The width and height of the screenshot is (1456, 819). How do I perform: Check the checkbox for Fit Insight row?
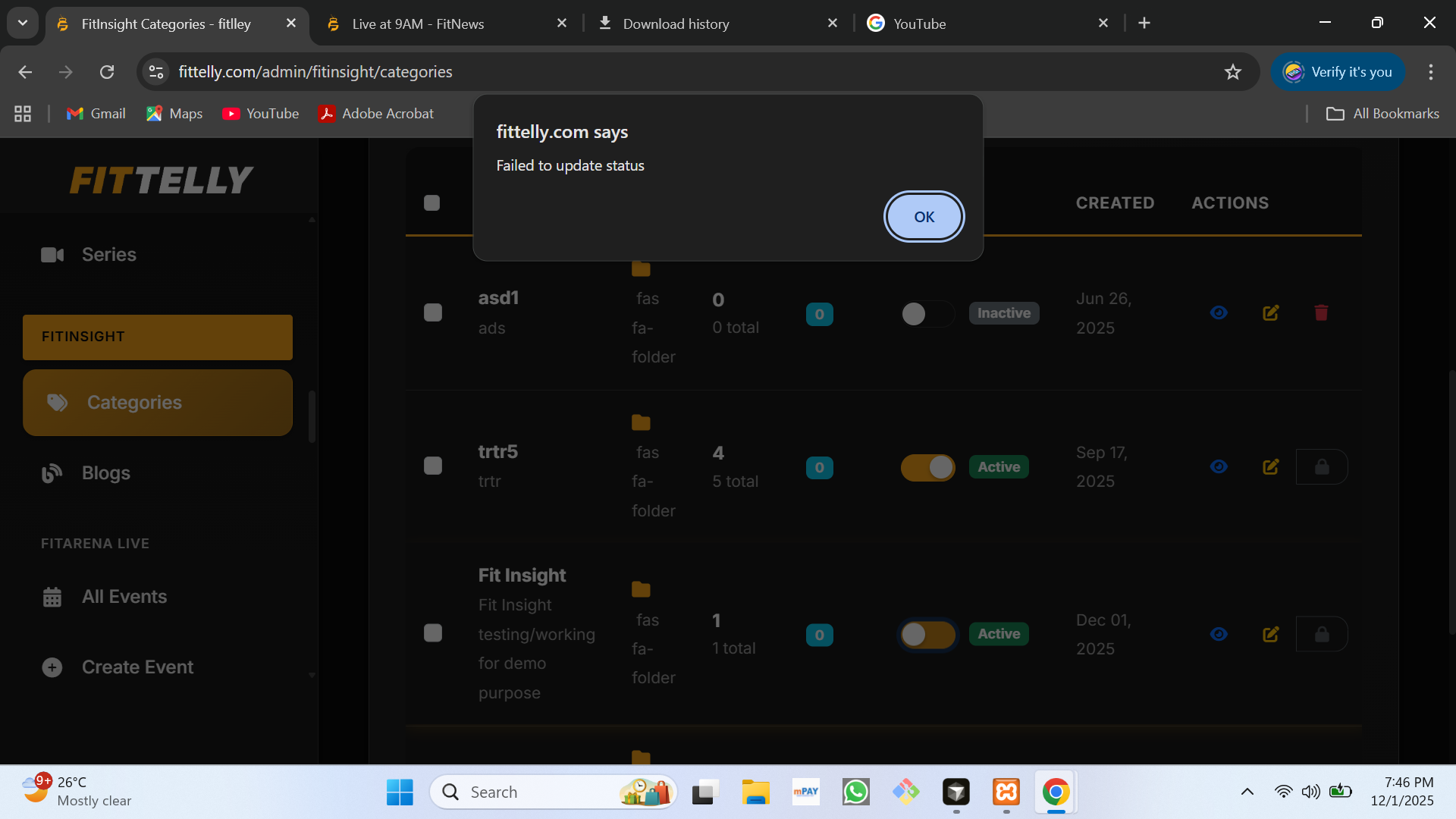(433, 634)
